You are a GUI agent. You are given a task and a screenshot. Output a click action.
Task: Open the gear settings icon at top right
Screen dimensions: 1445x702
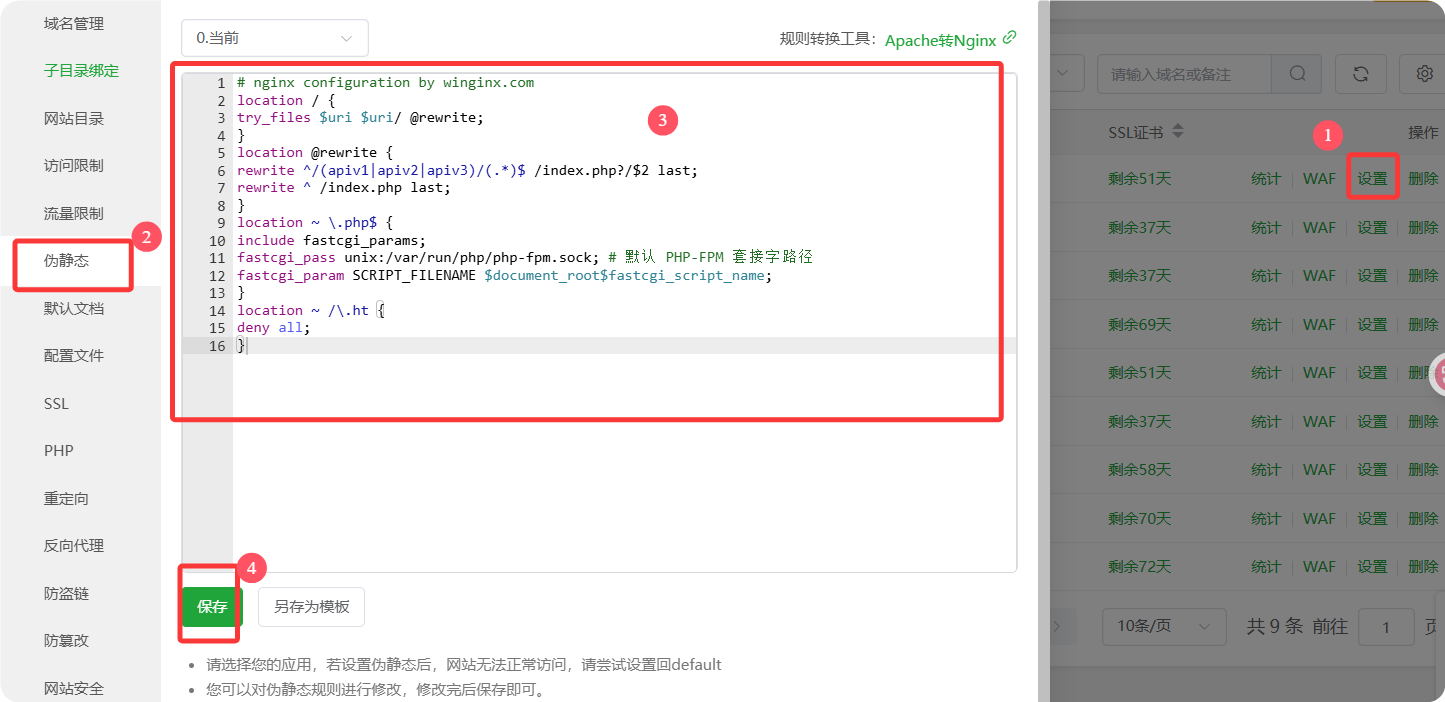point(1424,74)
